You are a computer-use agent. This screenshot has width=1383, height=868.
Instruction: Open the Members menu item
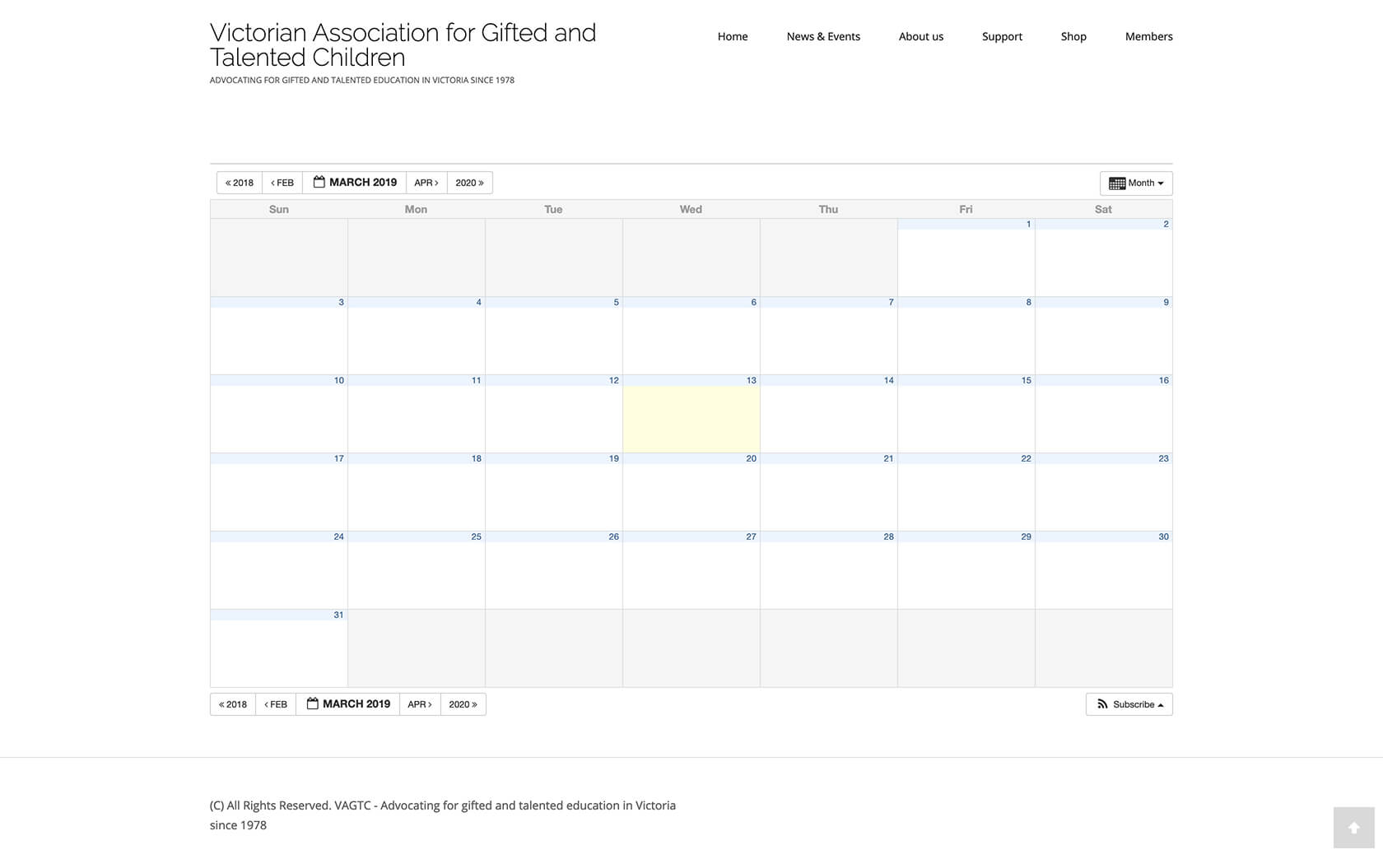pyautogui.click(x=1148, y=36)
